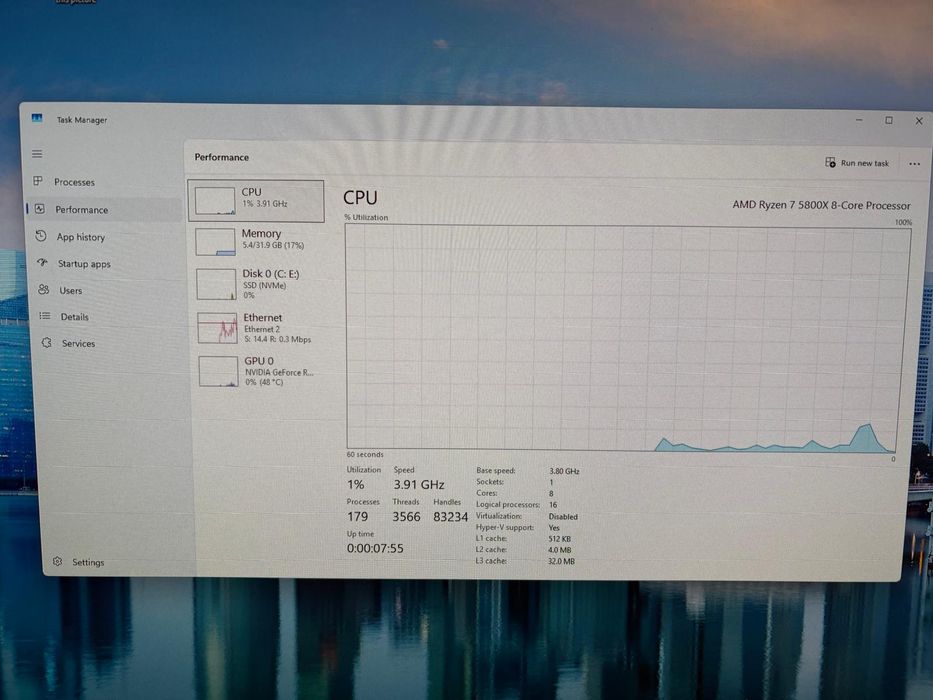Open the hamburger navigation menu
This screenshot has width=933, height=700.
[x=37, y=154]
